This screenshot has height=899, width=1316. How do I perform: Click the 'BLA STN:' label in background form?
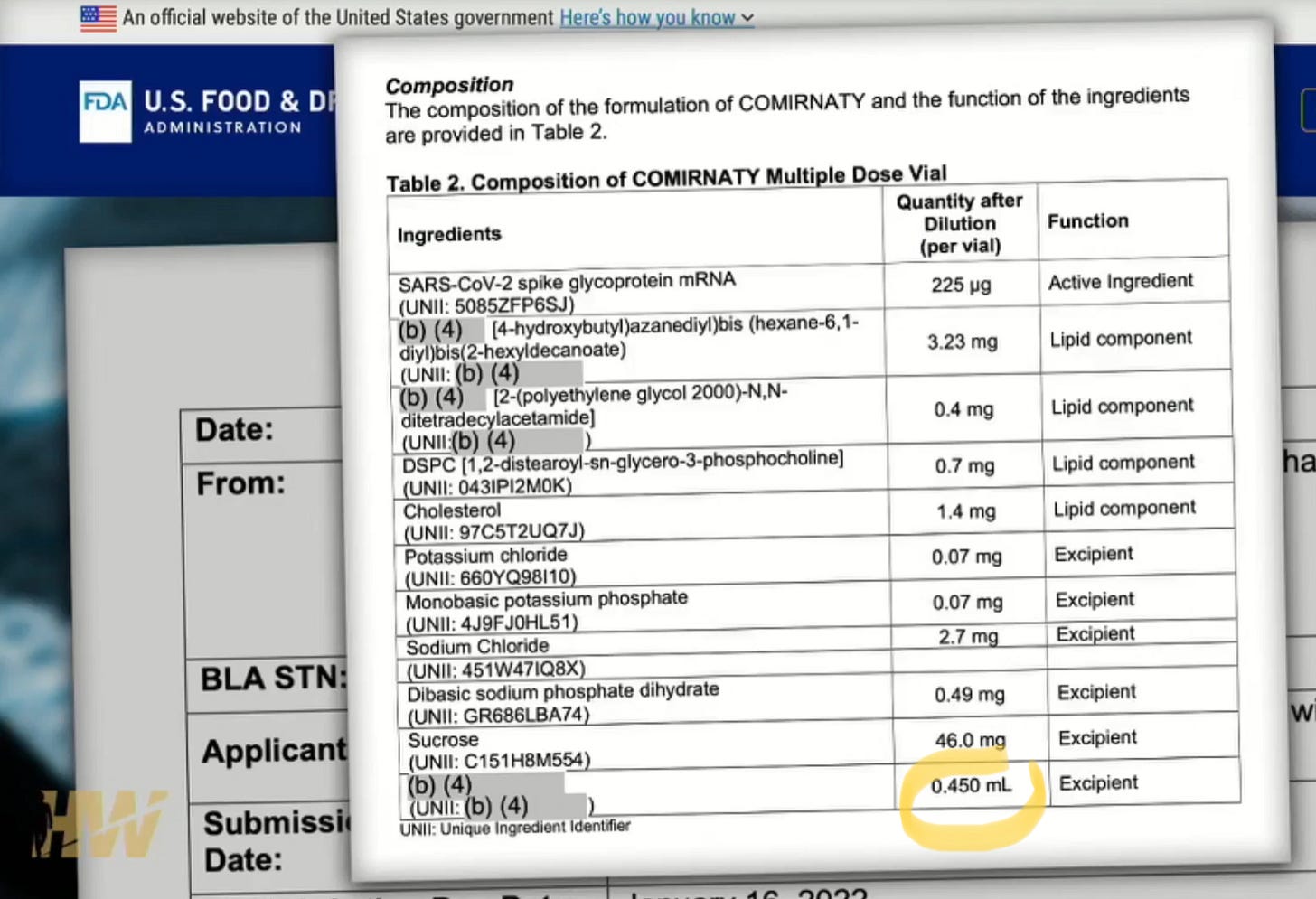pos(274,678)
